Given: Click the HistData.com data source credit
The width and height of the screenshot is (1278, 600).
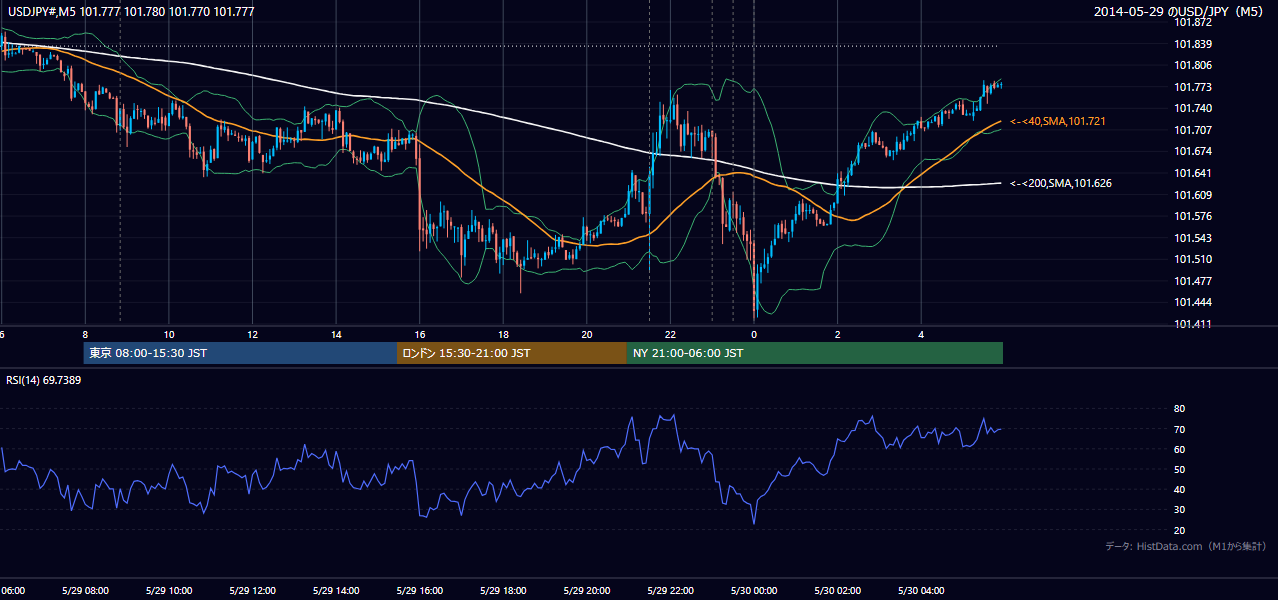Looking at the screenshot, I should coord(1185,546).
